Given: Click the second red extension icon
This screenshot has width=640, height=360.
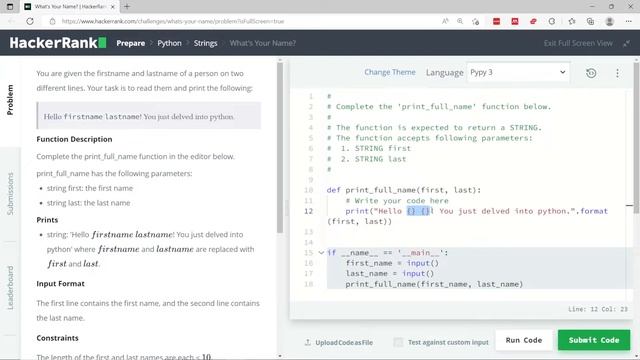Looking at the screenshot, I should tap(515, 21).
